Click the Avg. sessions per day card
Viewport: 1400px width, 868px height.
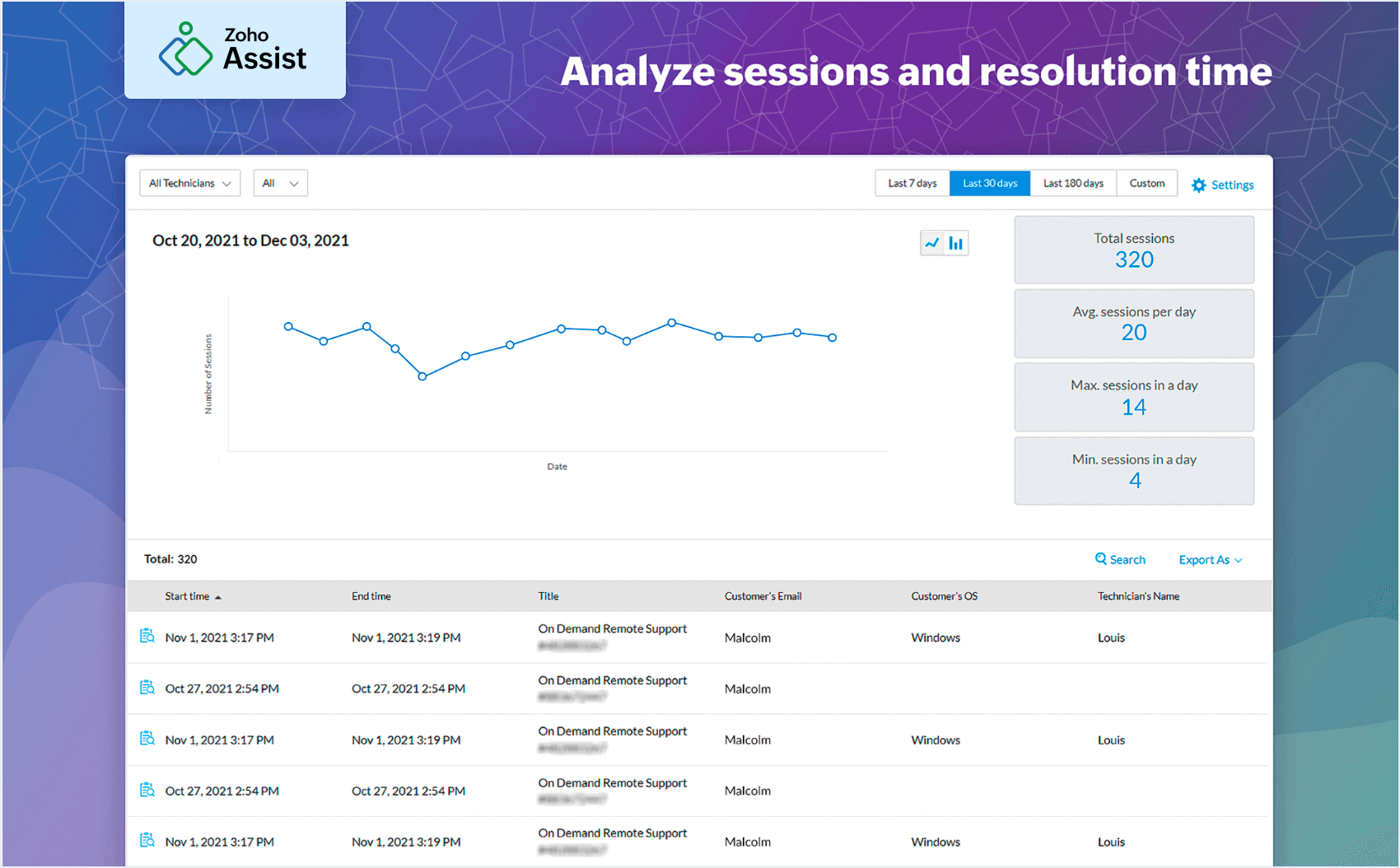point(1134,324)
